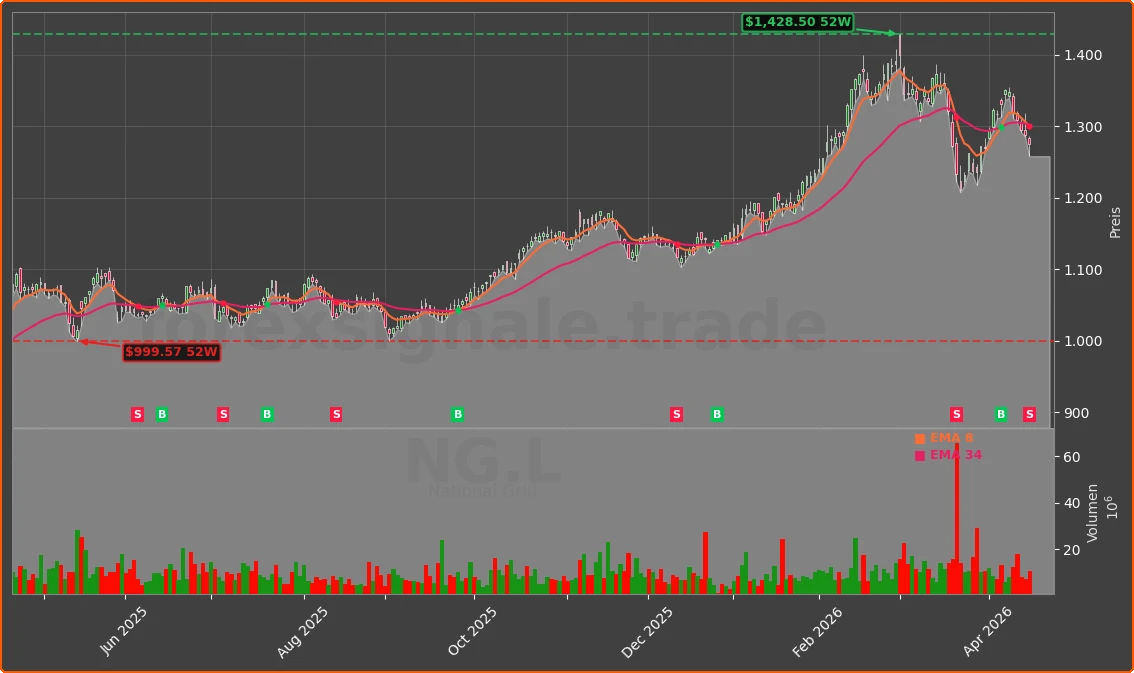Image resolution: width=1134 pixels, height=673 pixels.
Task: Select the "S" sell marker above the Aug 2025 label
Action: (x=336, y=413)
